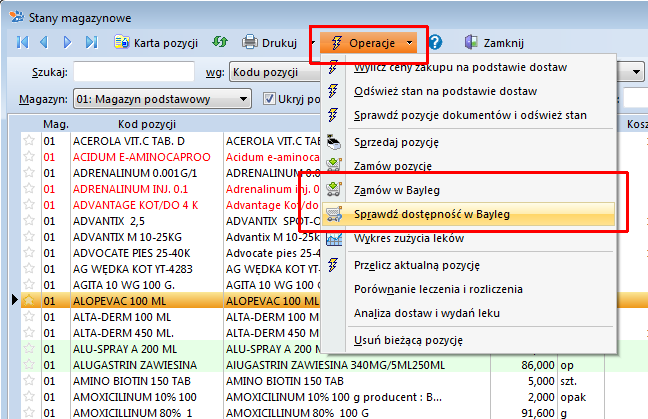Select Wylicz ceny zakupu na podstawie dostaw
This screenshot has width=648, height=419.
460,67
